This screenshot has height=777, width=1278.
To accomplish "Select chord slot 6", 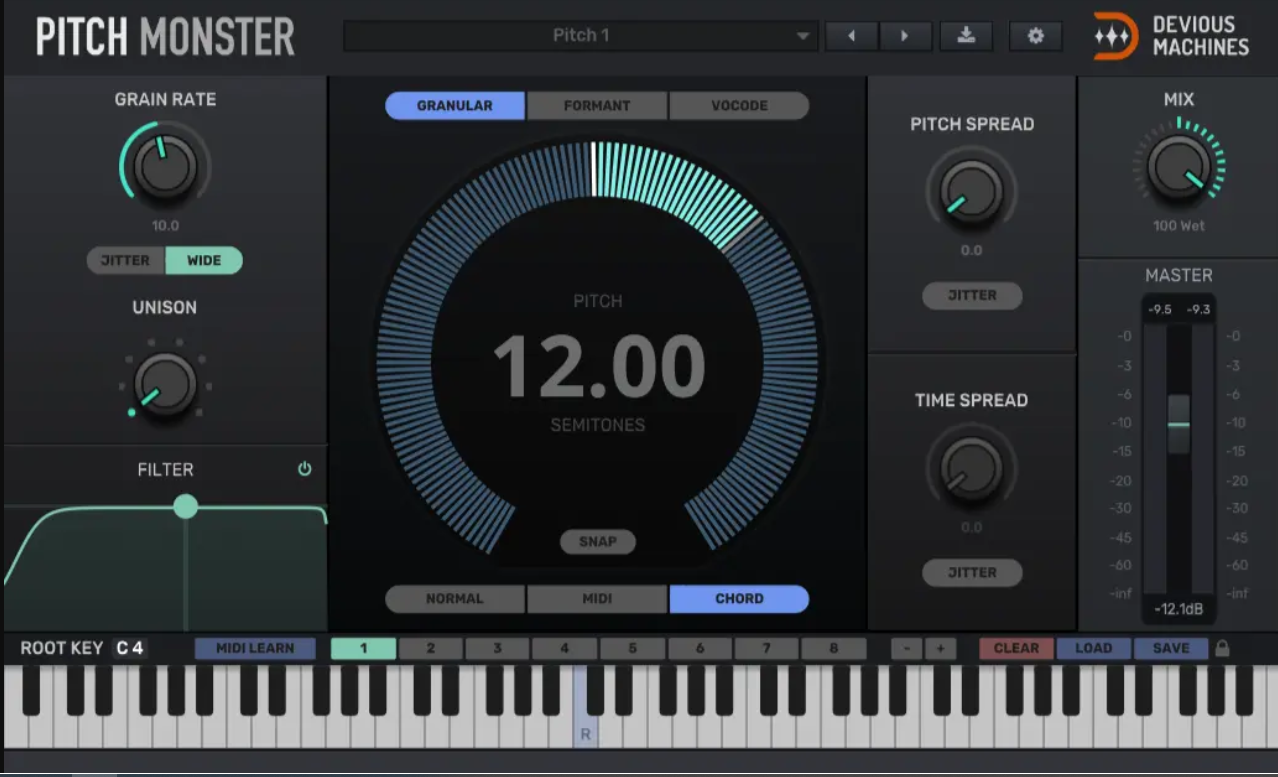I will click(699, 648).
